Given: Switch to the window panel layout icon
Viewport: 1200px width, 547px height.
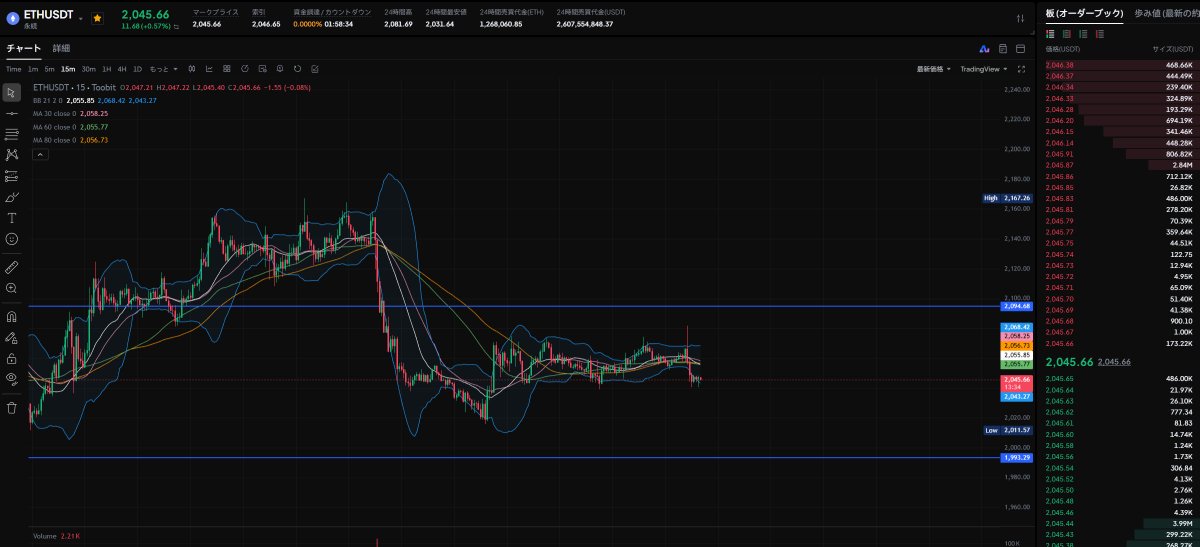Looking at the screenshot, I should click(x=1020, y=48).
